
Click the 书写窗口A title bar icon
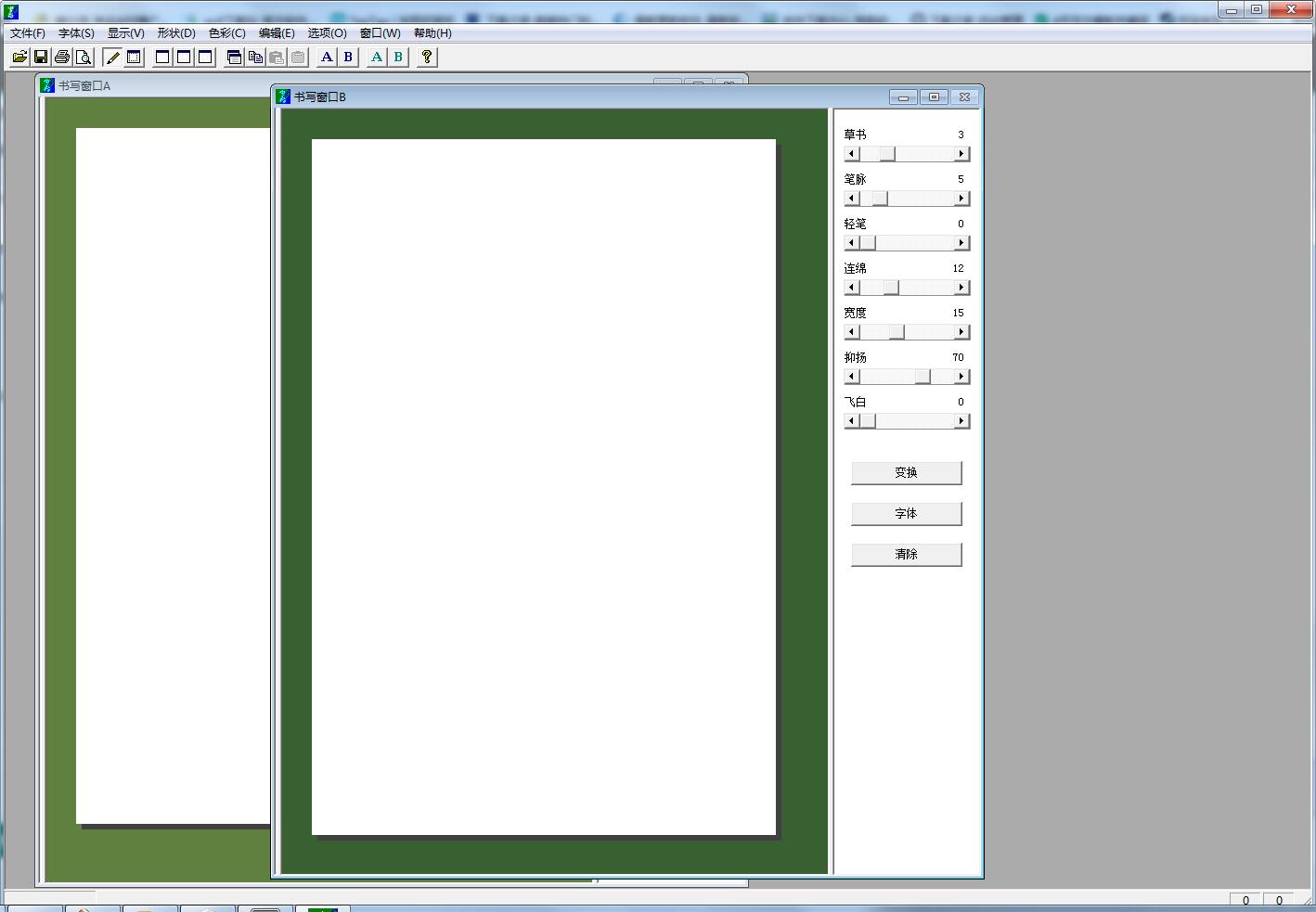tap(47, 85)
